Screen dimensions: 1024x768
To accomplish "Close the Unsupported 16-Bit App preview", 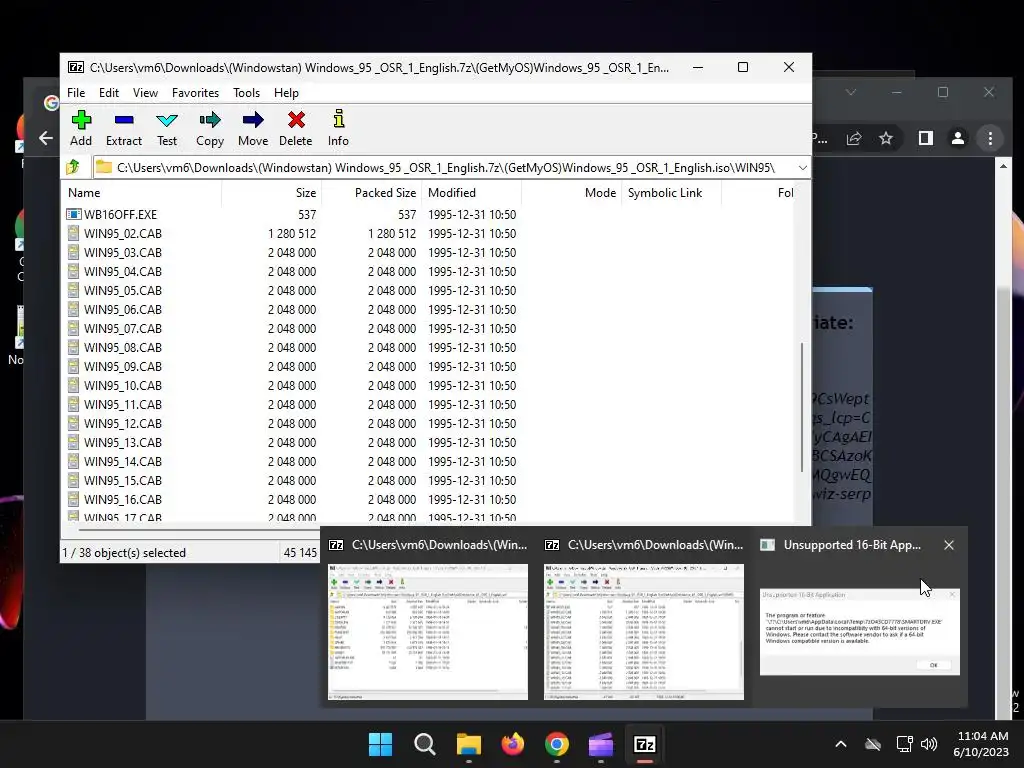I will (949, 545).
